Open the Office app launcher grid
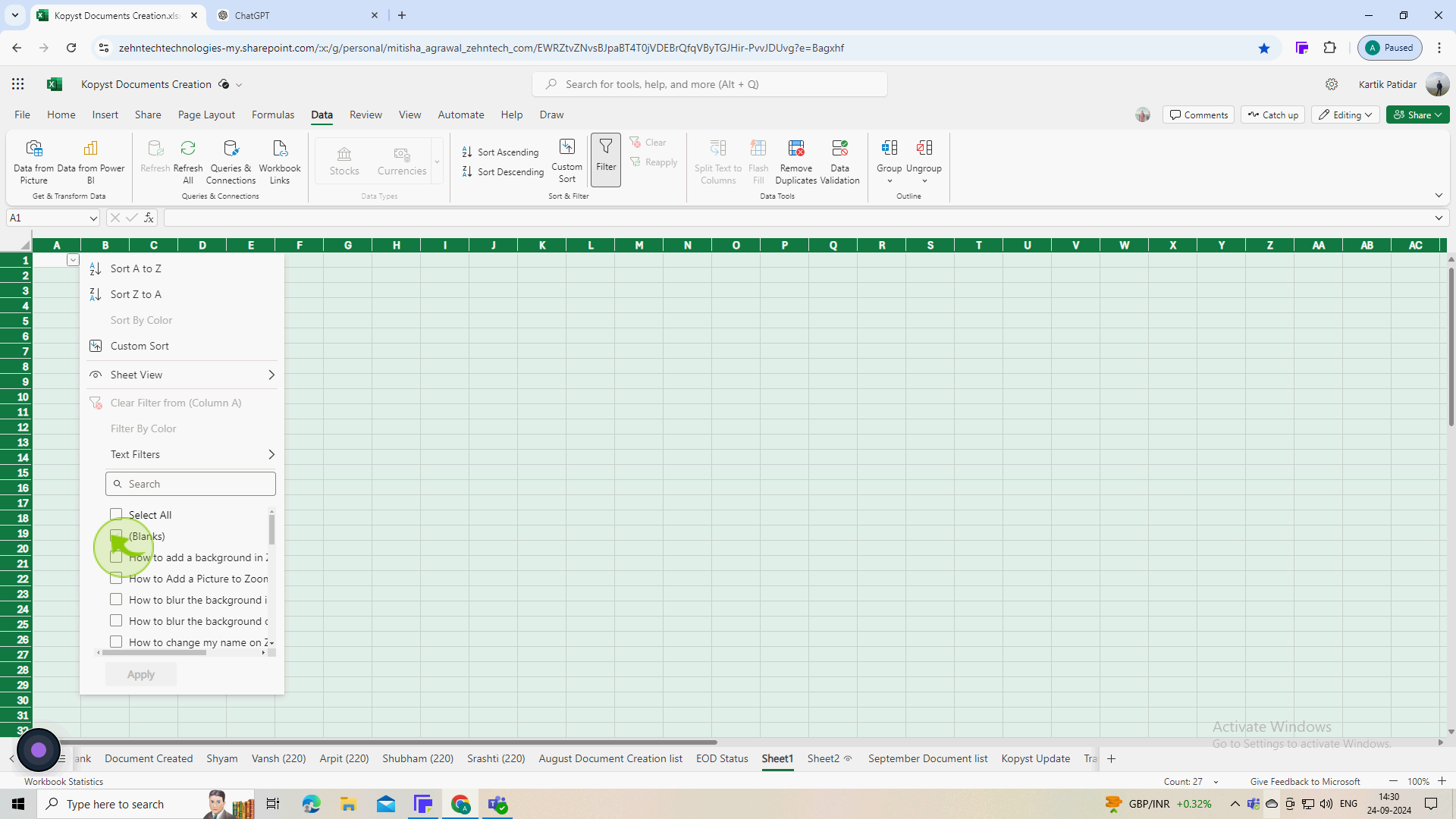Image resolution: width=1456 pixels, height=819 pixels. pyautogui.click(x=17, y=84)
